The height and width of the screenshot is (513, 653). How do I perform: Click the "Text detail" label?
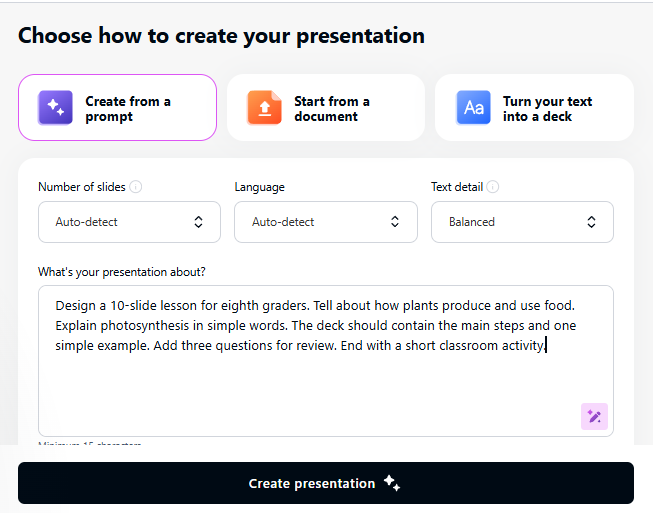(457, 187)
